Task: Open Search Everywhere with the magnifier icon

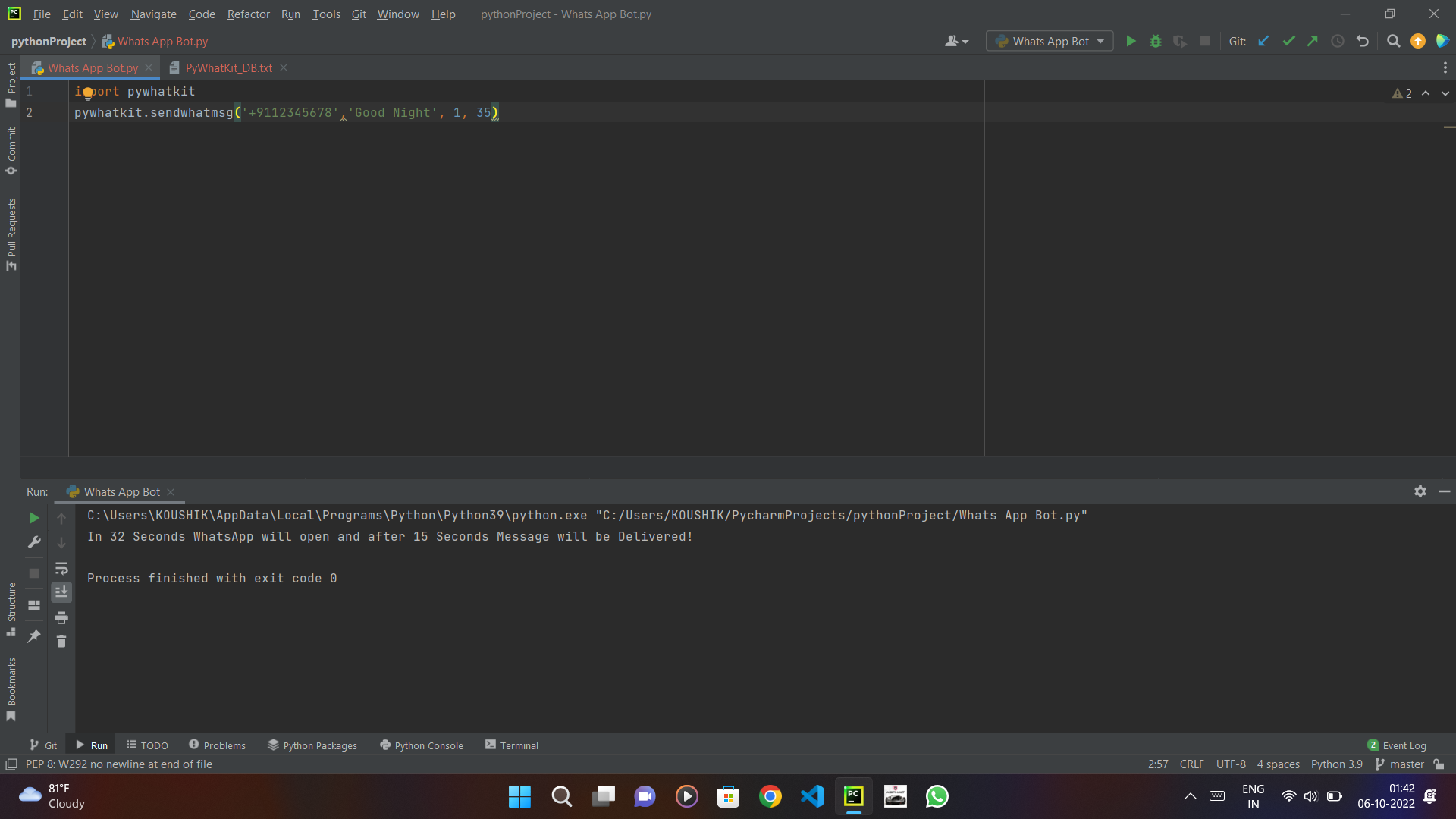Action: pyautogui.click(x=1393, y=41)
